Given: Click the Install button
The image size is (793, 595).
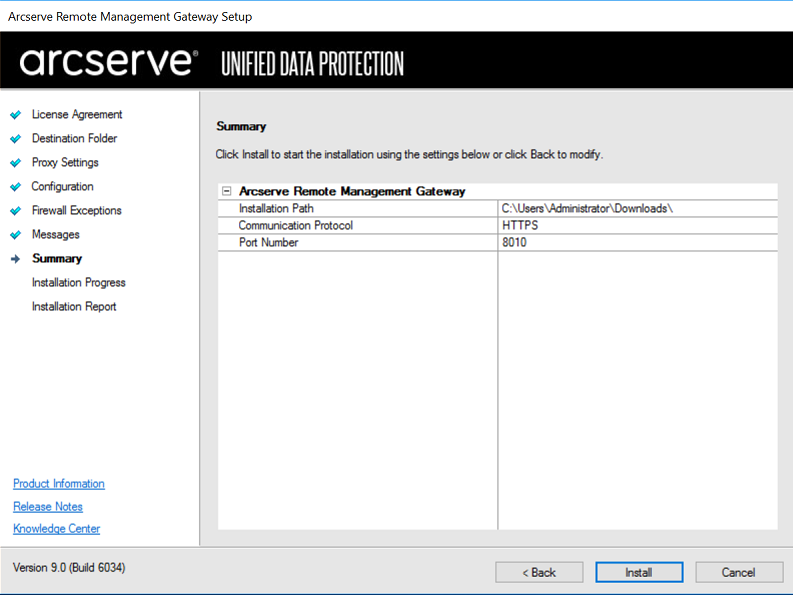Looking at the screenshot, I should 639,572.
